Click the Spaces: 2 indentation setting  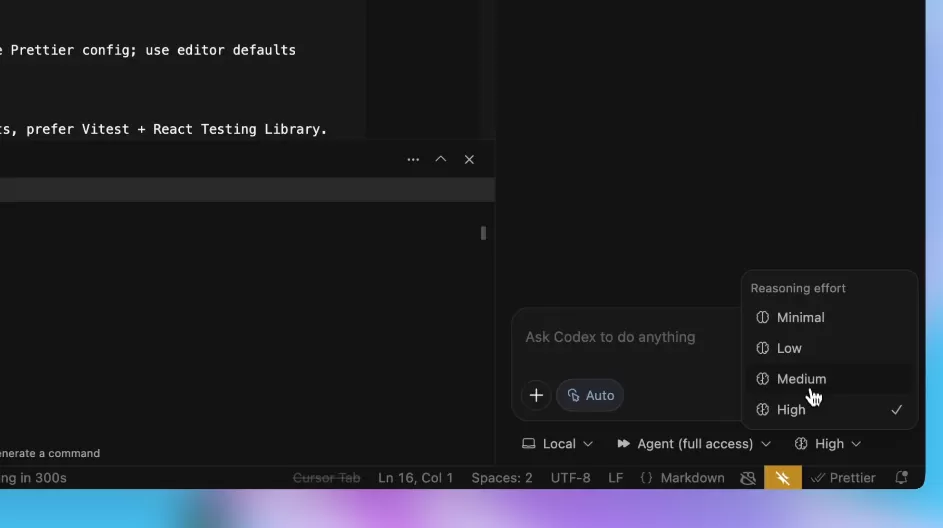(502, 478)
